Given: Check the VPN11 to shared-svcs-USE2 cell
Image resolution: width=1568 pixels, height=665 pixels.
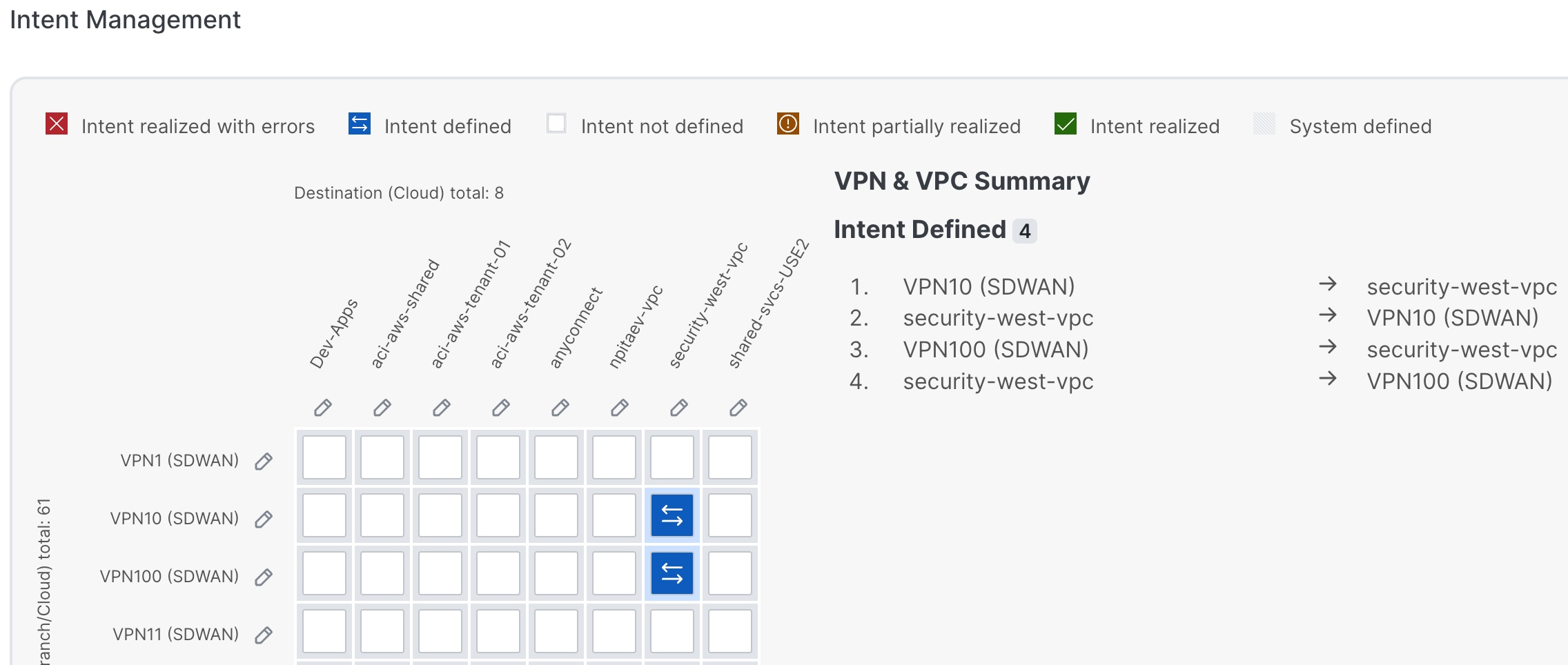Looking at the screenshot, I should pos(730,631).
